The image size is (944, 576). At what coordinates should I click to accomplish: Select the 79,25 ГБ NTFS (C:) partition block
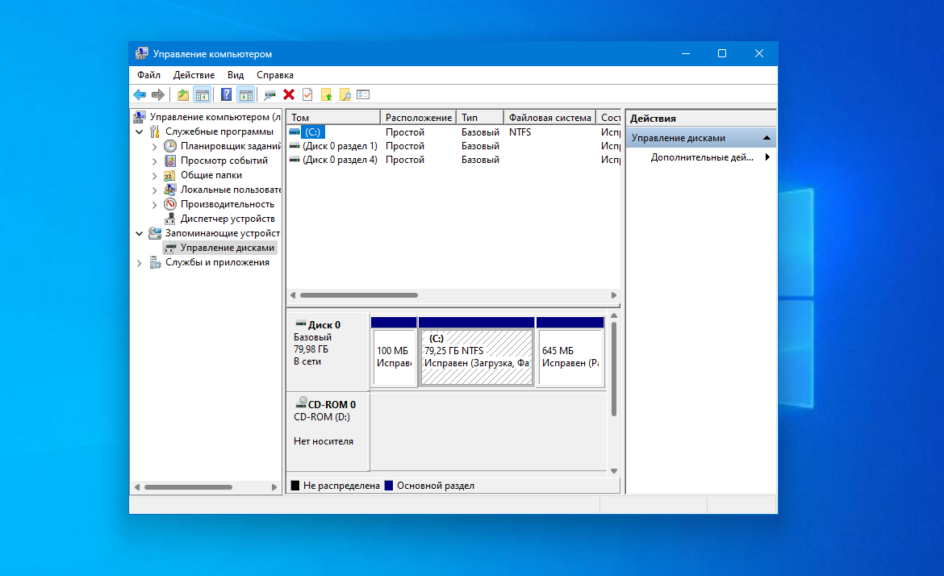click(476, 358)
